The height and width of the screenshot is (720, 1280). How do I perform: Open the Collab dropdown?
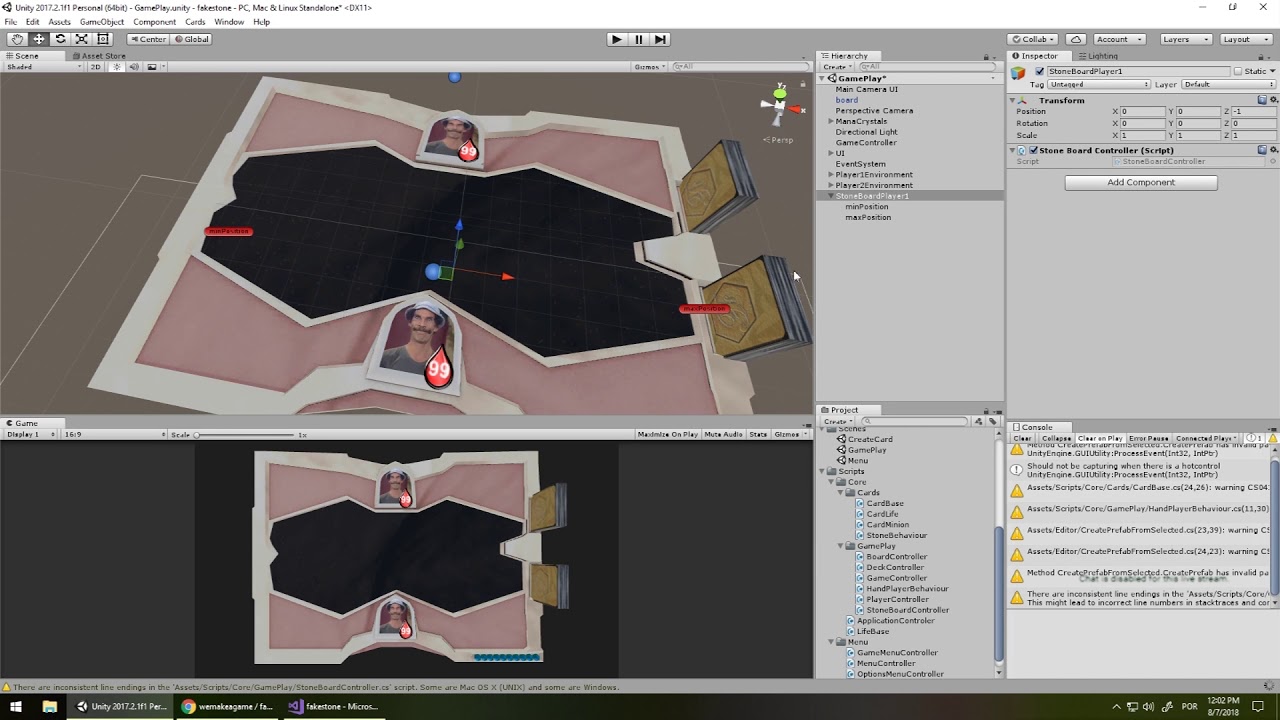1034,39
